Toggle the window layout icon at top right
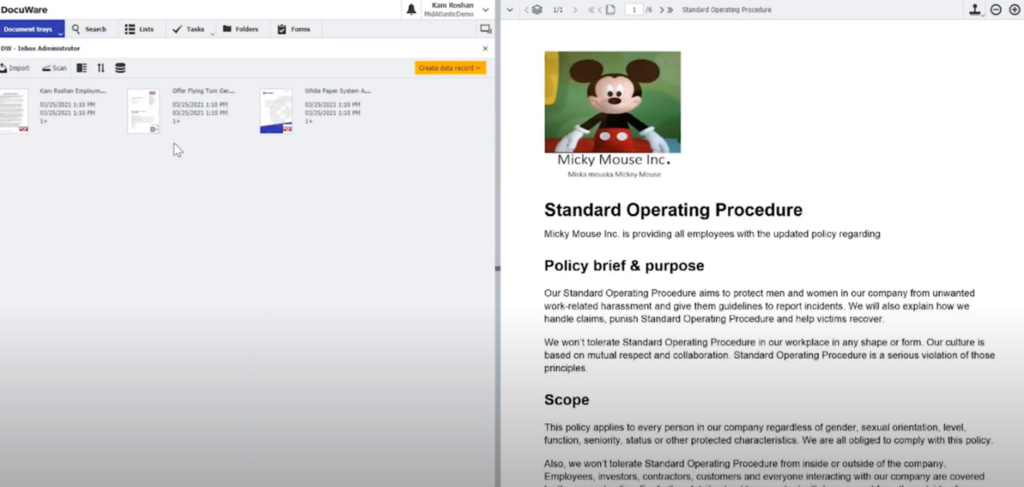Viewport: 1024px width, 487px height. [486, 29]
